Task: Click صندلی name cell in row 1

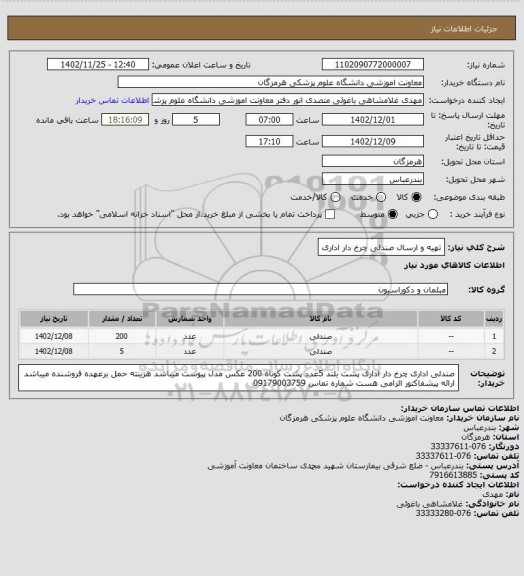Action: pos(320,336)
